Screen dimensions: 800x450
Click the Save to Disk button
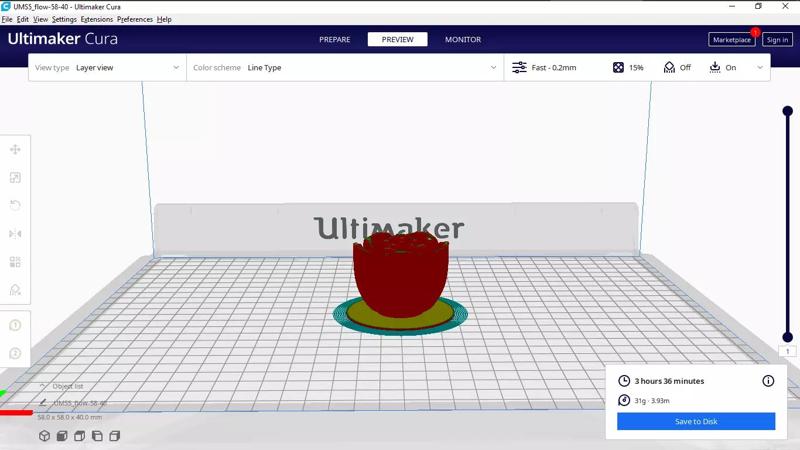click(x=696, y=421)
